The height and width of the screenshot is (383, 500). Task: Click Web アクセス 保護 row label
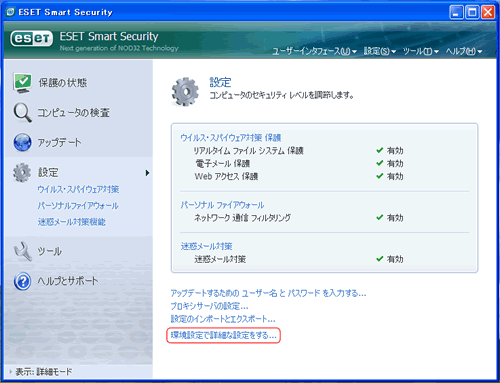[226, 176]
